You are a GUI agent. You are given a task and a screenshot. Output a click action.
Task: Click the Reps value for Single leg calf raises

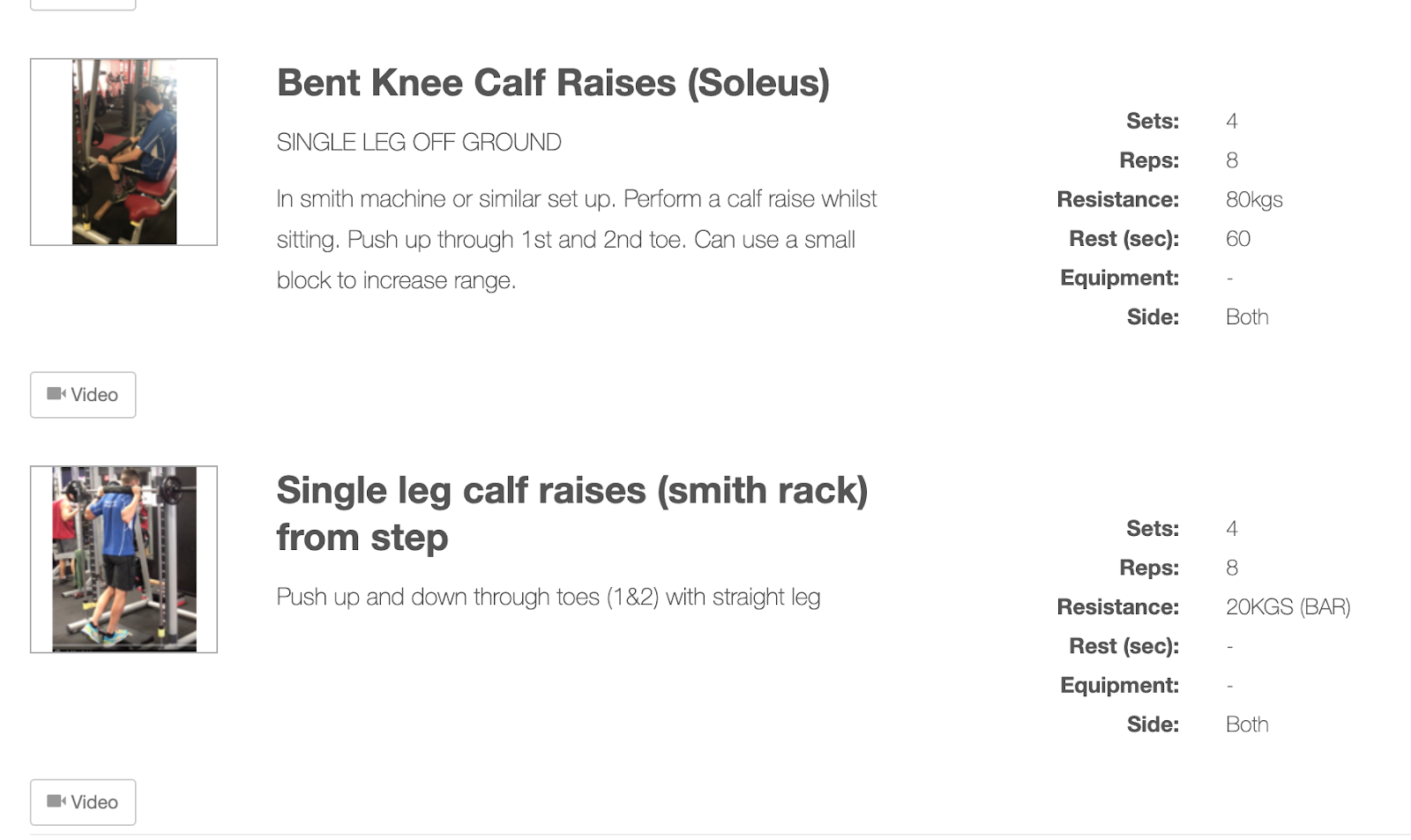[1231, 568]
